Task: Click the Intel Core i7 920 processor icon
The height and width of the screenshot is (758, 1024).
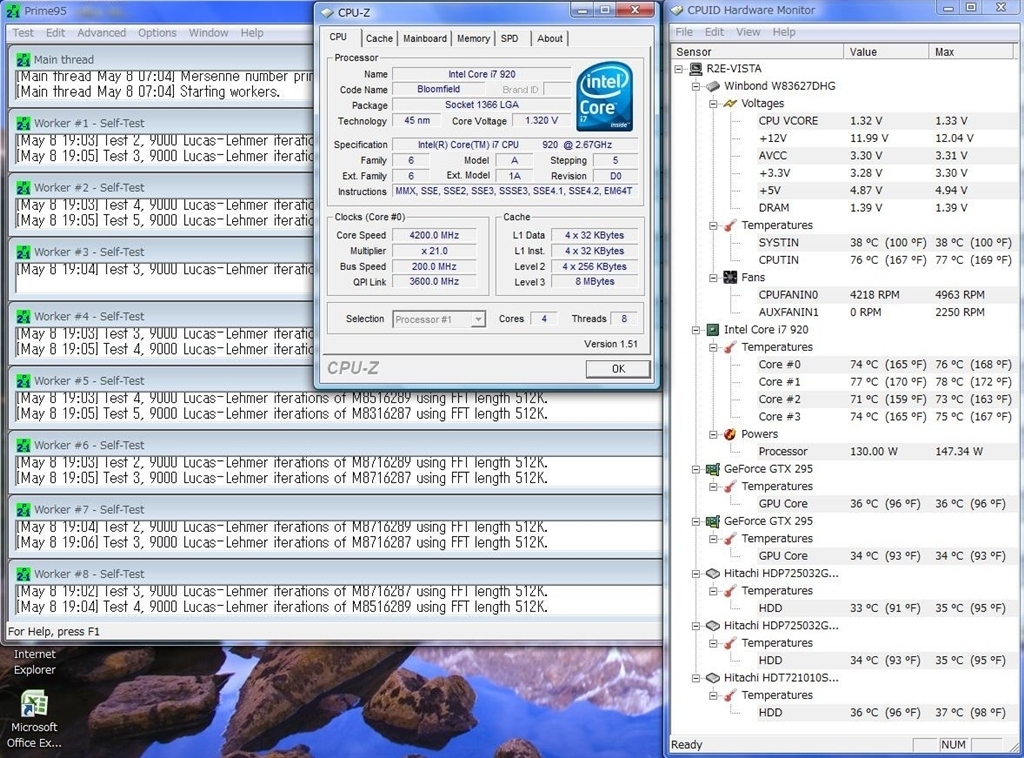Action: click(713, 330)
